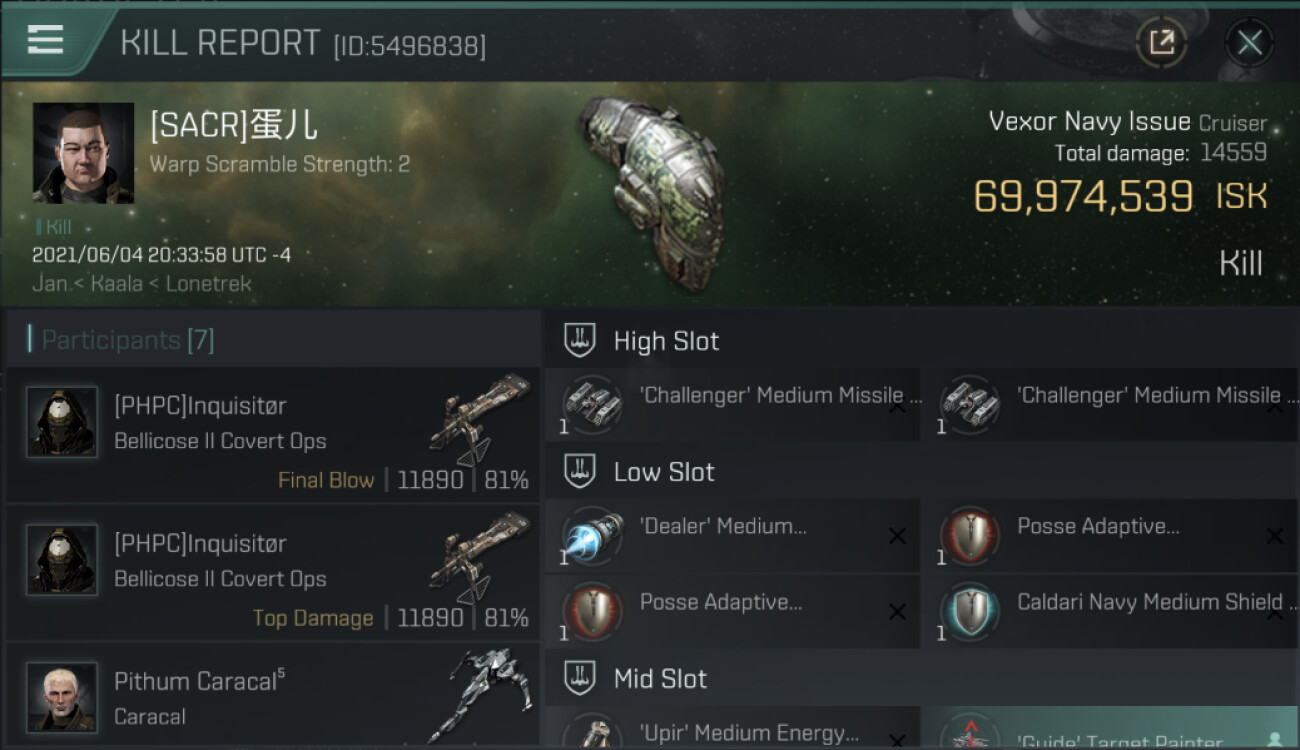Click the 'Dealer' Medium module icon
Screen dimensions: 1300x750
592,535
